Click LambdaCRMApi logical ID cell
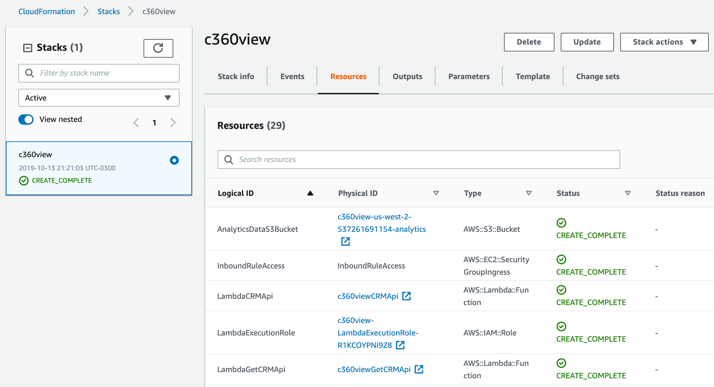 pyautogui.click(x=245, y=296)
